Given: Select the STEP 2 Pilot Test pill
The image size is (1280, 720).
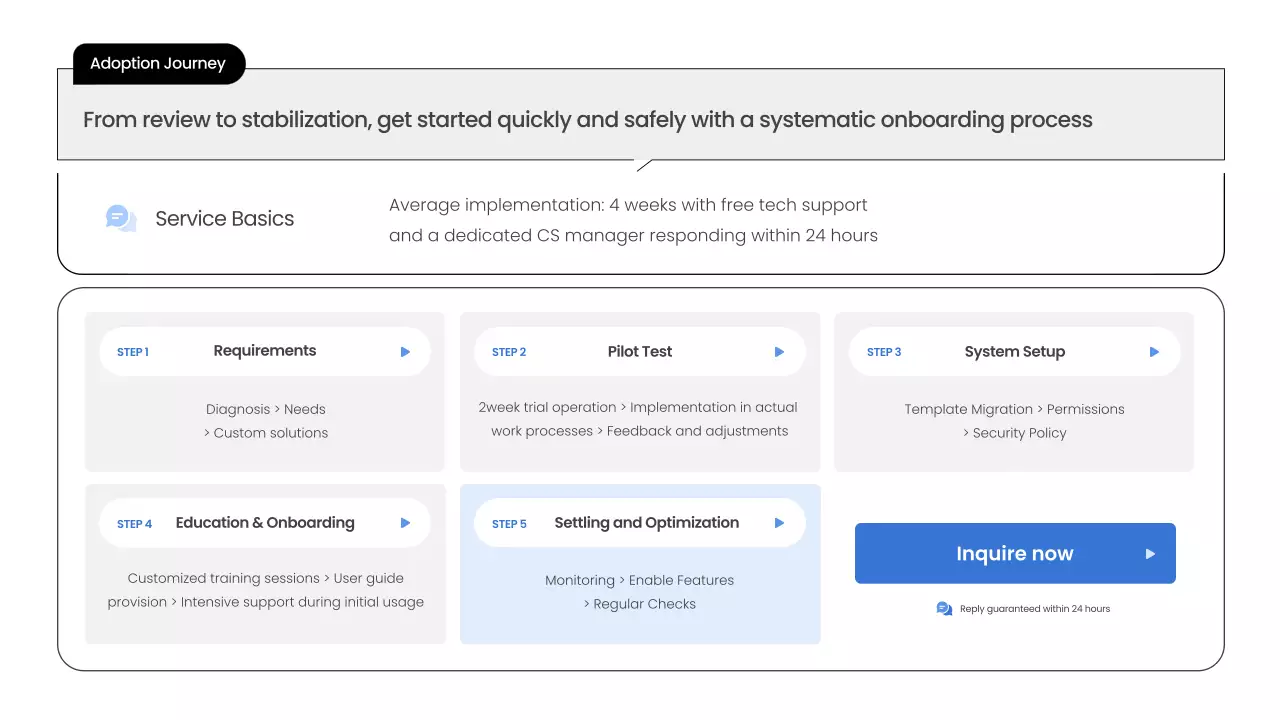Looking at the screenshot, I should tap(639, 352).
